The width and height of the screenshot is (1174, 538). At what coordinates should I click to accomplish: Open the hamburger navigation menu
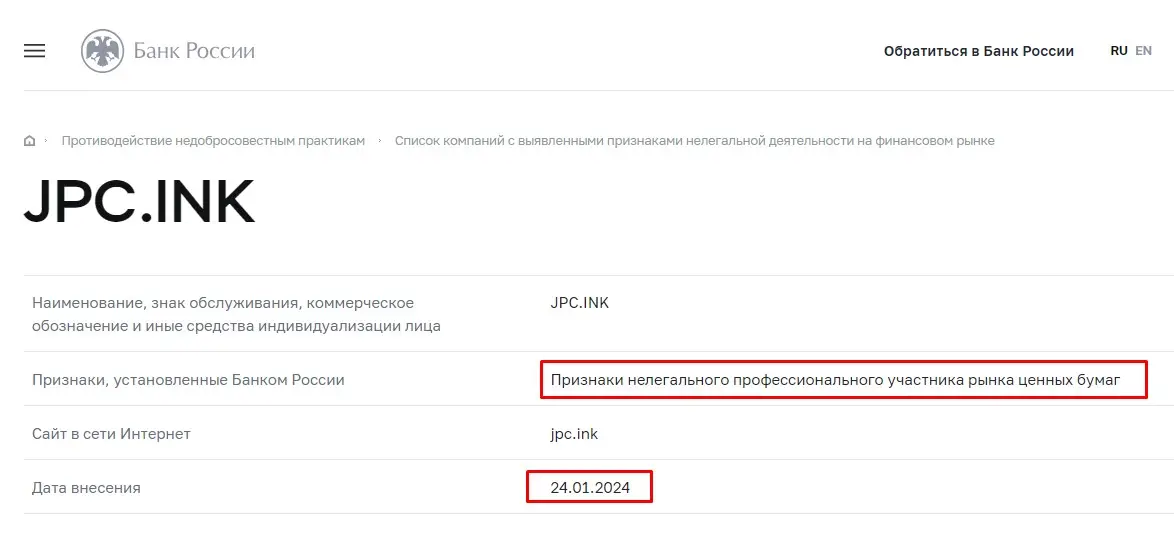[34, 51]
